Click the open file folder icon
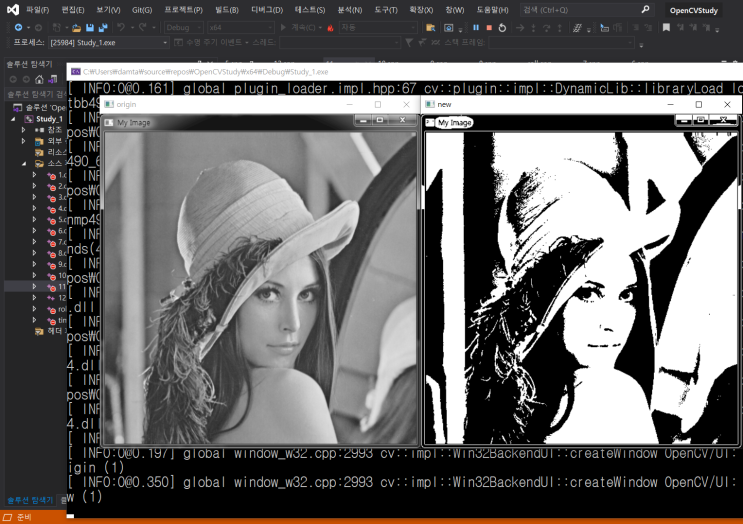 click(x=76, y=28)
